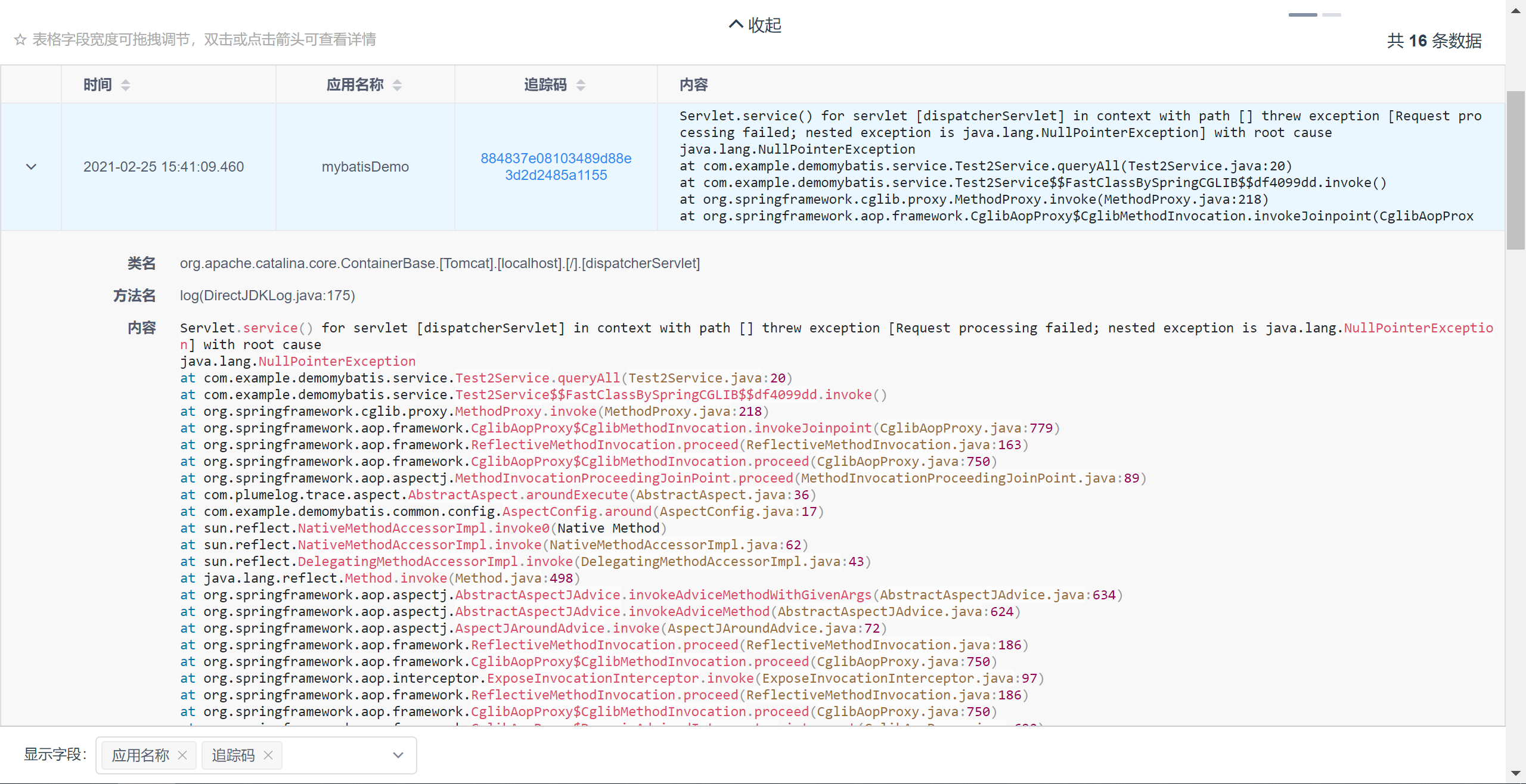Sort table by 追踪码 column arrows
The image size is (1526, 784).
pos(581,85)
